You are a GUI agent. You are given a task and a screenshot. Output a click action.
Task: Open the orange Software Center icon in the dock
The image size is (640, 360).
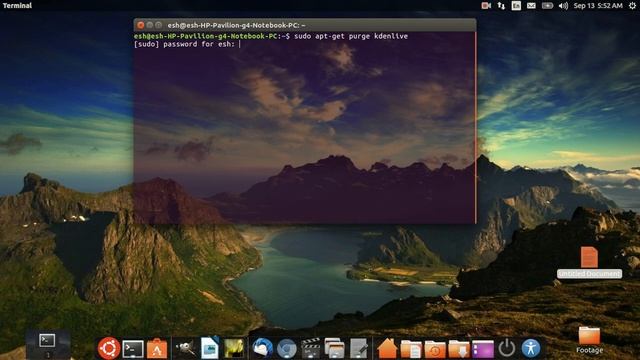(157, 349)
